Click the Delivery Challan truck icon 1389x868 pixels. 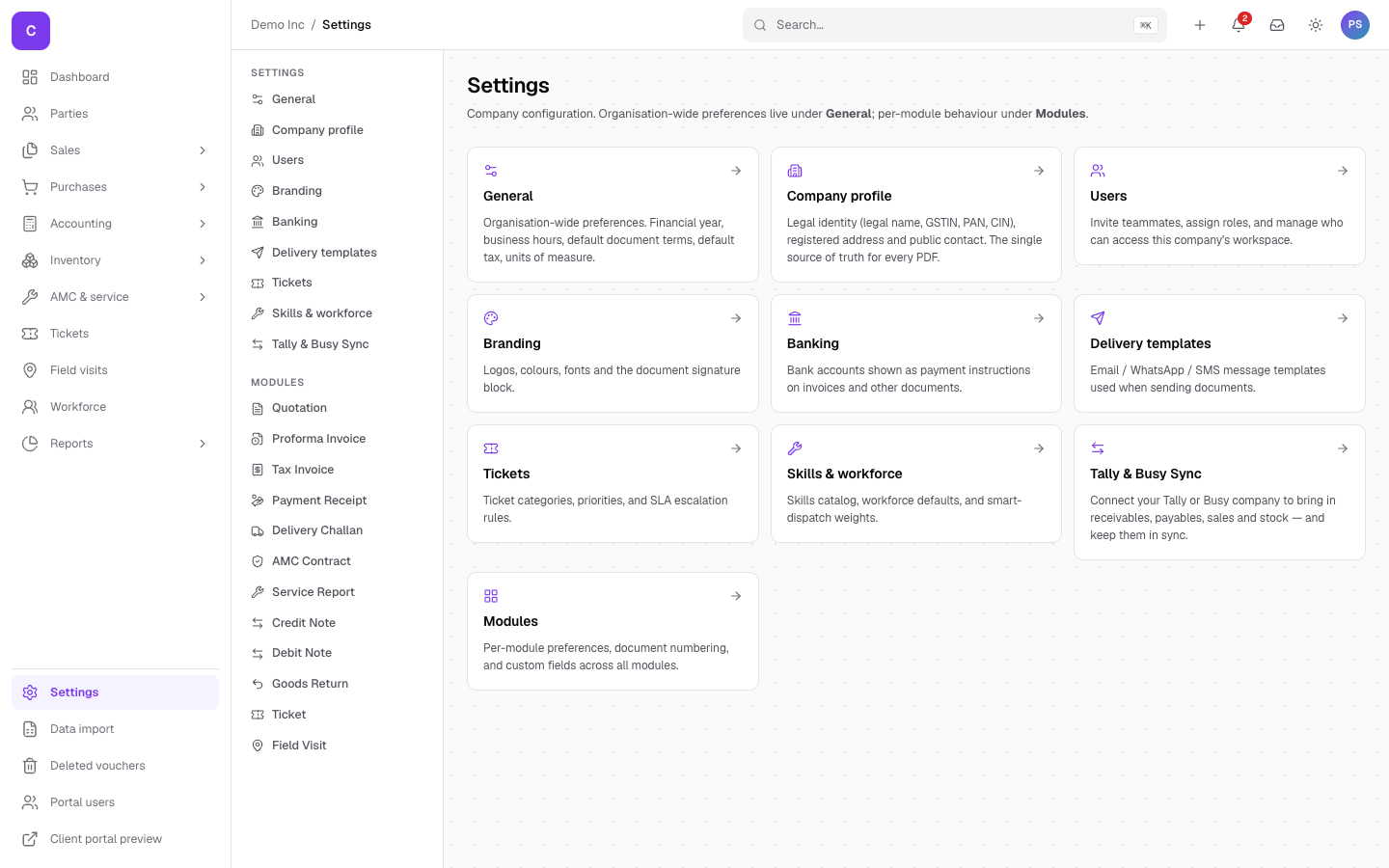[x=258, y=530]
